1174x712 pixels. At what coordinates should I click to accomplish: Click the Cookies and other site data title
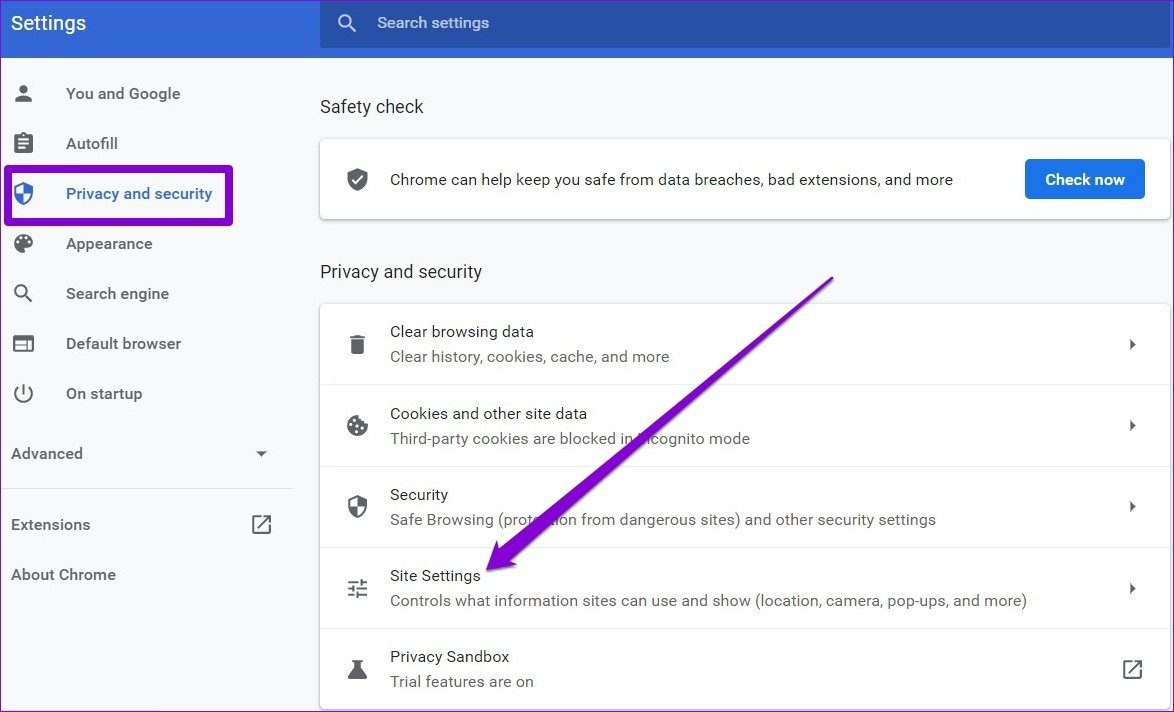(488, 413)
